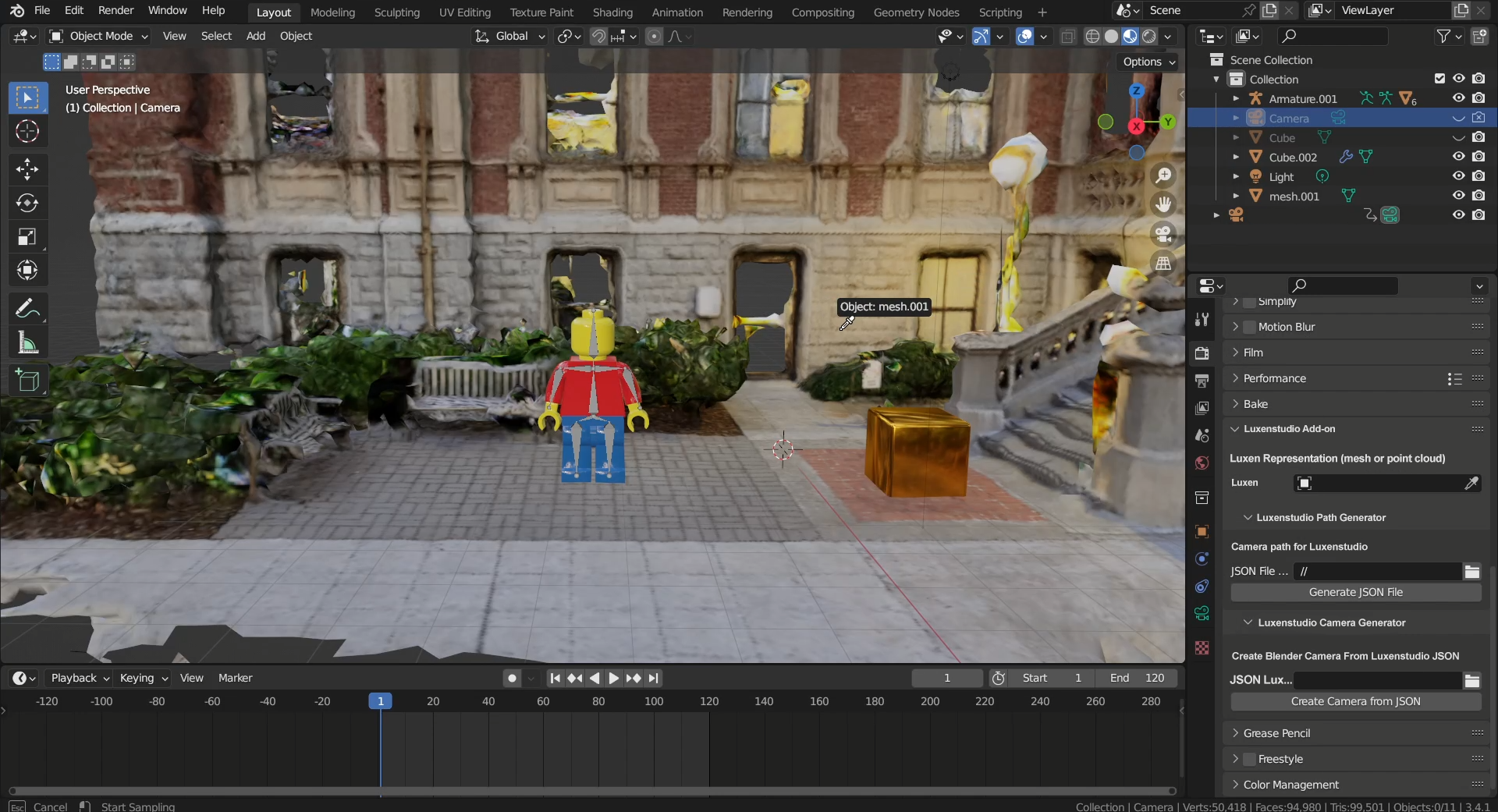Expand the Amature.001 tree item

[1236, 99]
